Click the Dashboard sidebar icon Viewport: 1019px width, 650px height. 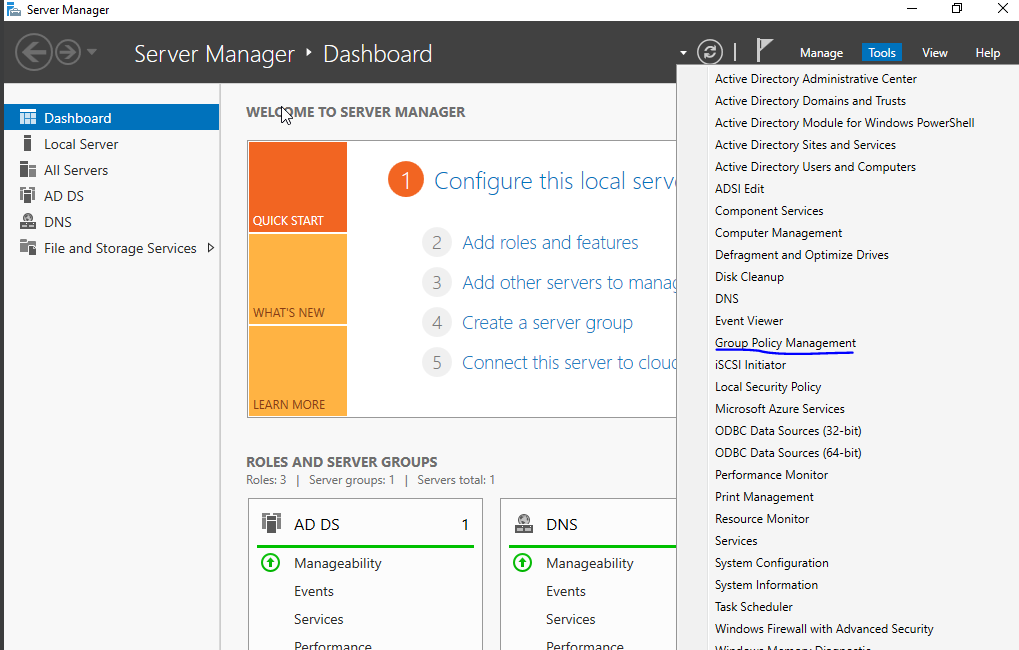click(x=28, y=117)
